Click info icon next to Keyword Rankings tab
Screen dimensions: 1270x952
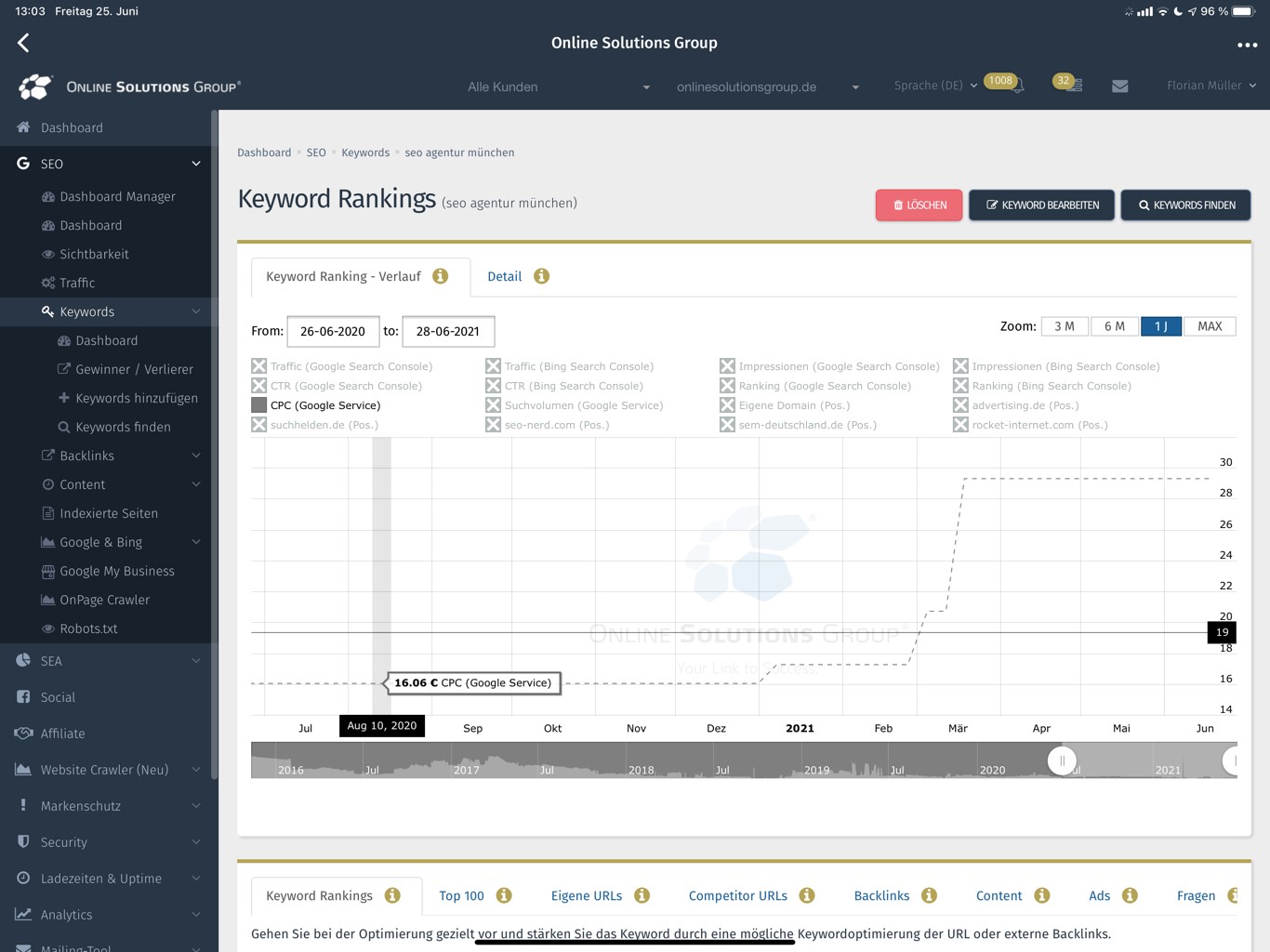coord(392,895)
